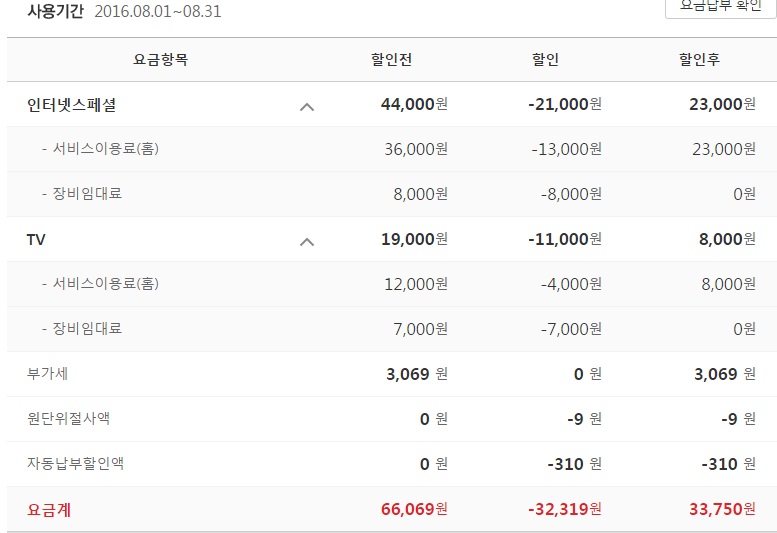Collapse the TV section chevron
This screenshot has height=533, width=777.
pos(307,240)
